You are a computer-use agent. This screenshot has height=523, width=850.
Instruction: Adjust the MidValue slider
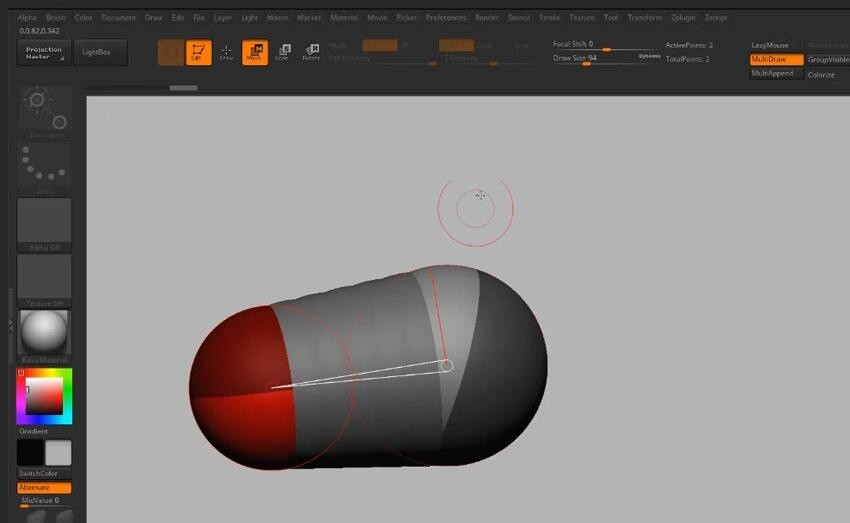click(x=44, y=502)
